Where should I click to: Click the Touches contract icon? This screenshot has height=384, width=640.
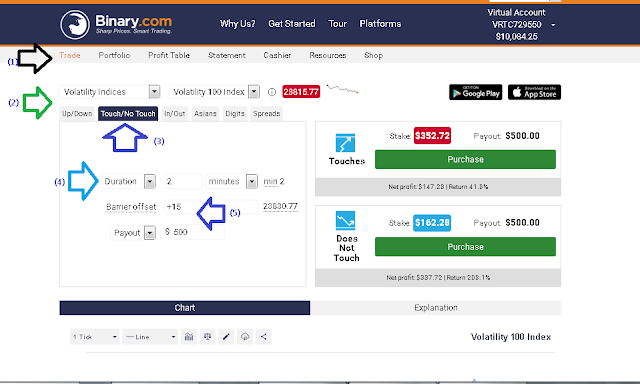tap(345, 143)
